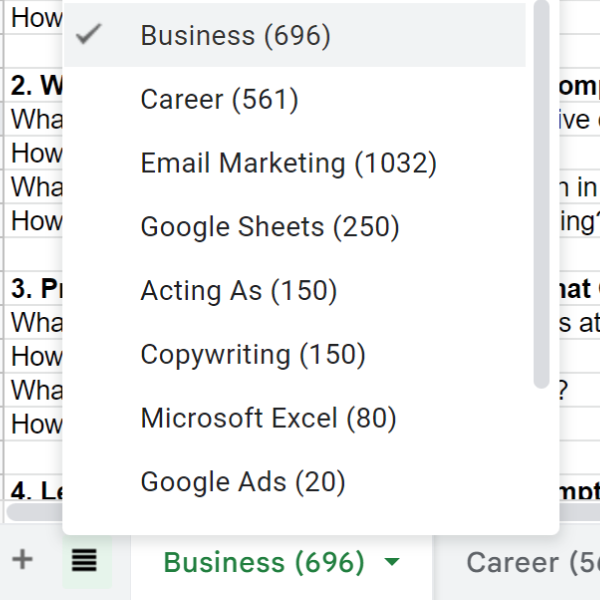
Task: Pick Google Ads (20) in the list
Action: click(x=242, y=482)
